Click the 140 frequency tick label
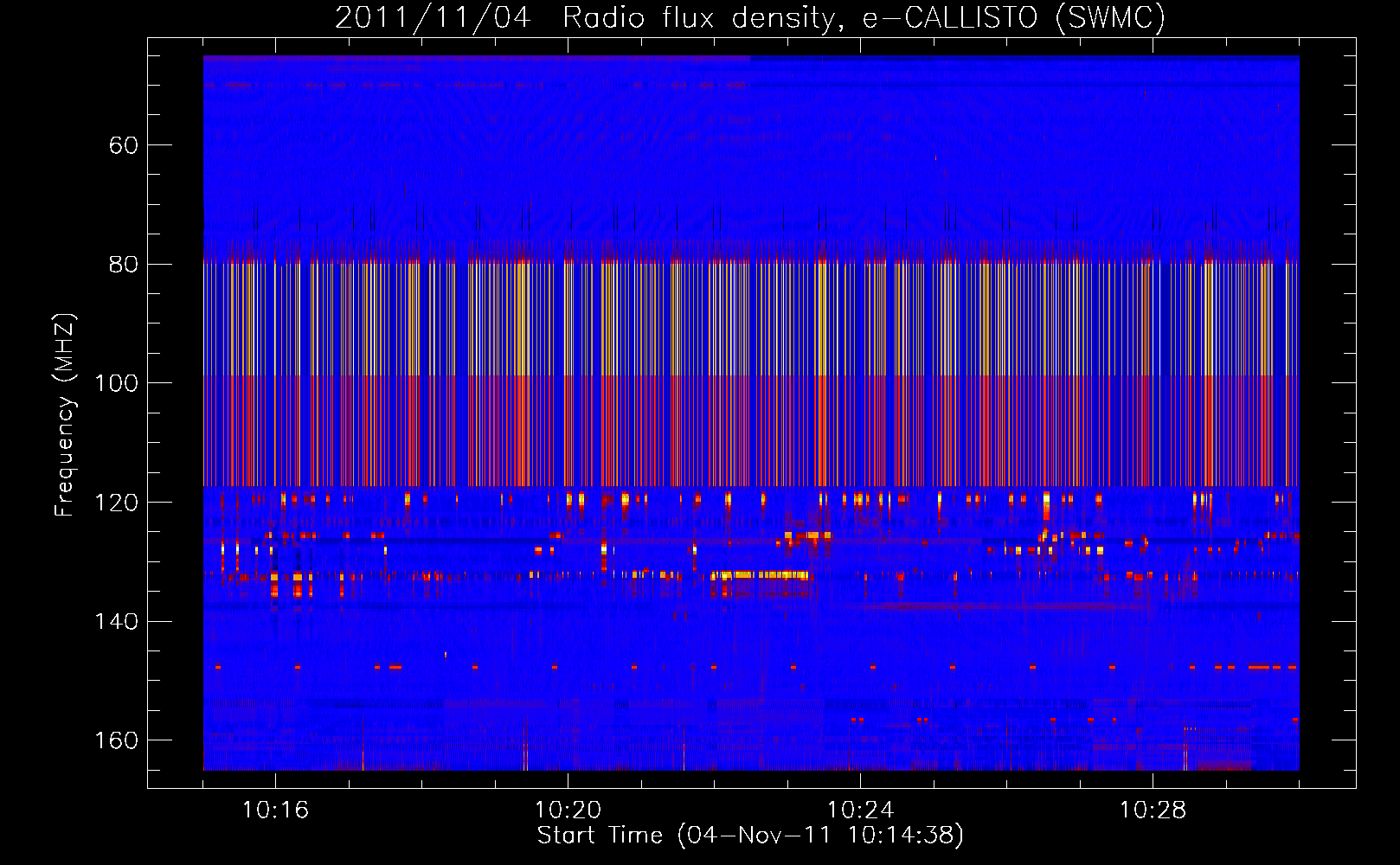1400x865 pixels. click(116, 621)
